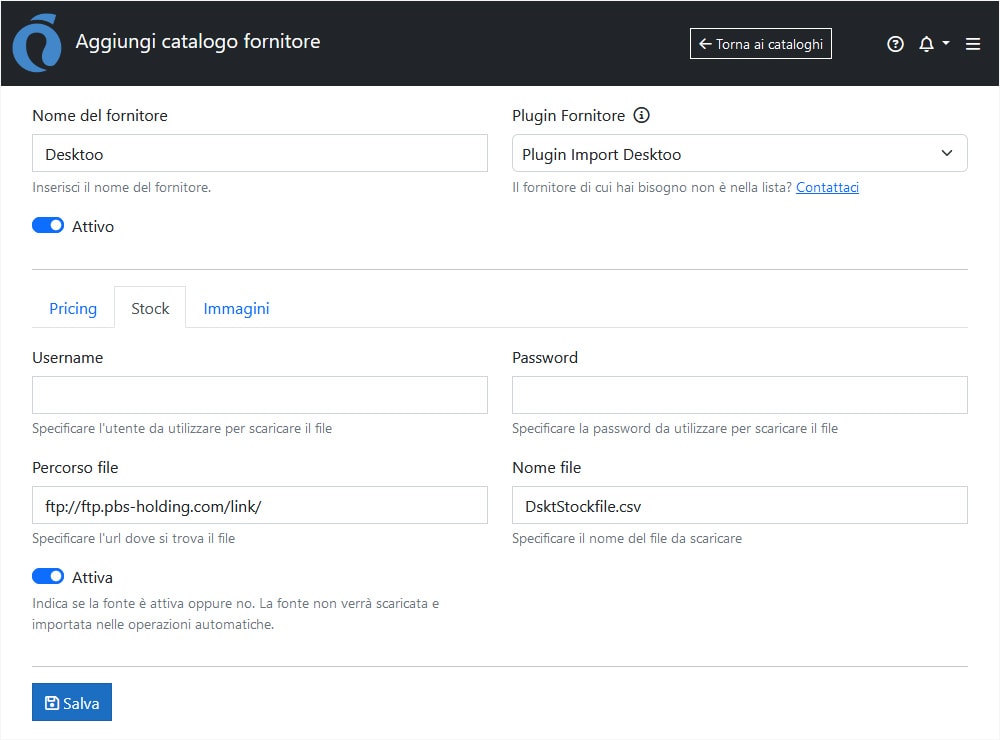The image size is (1000, 740).
Task: Switch to the Pricing tab
Action: coord(72,308)
